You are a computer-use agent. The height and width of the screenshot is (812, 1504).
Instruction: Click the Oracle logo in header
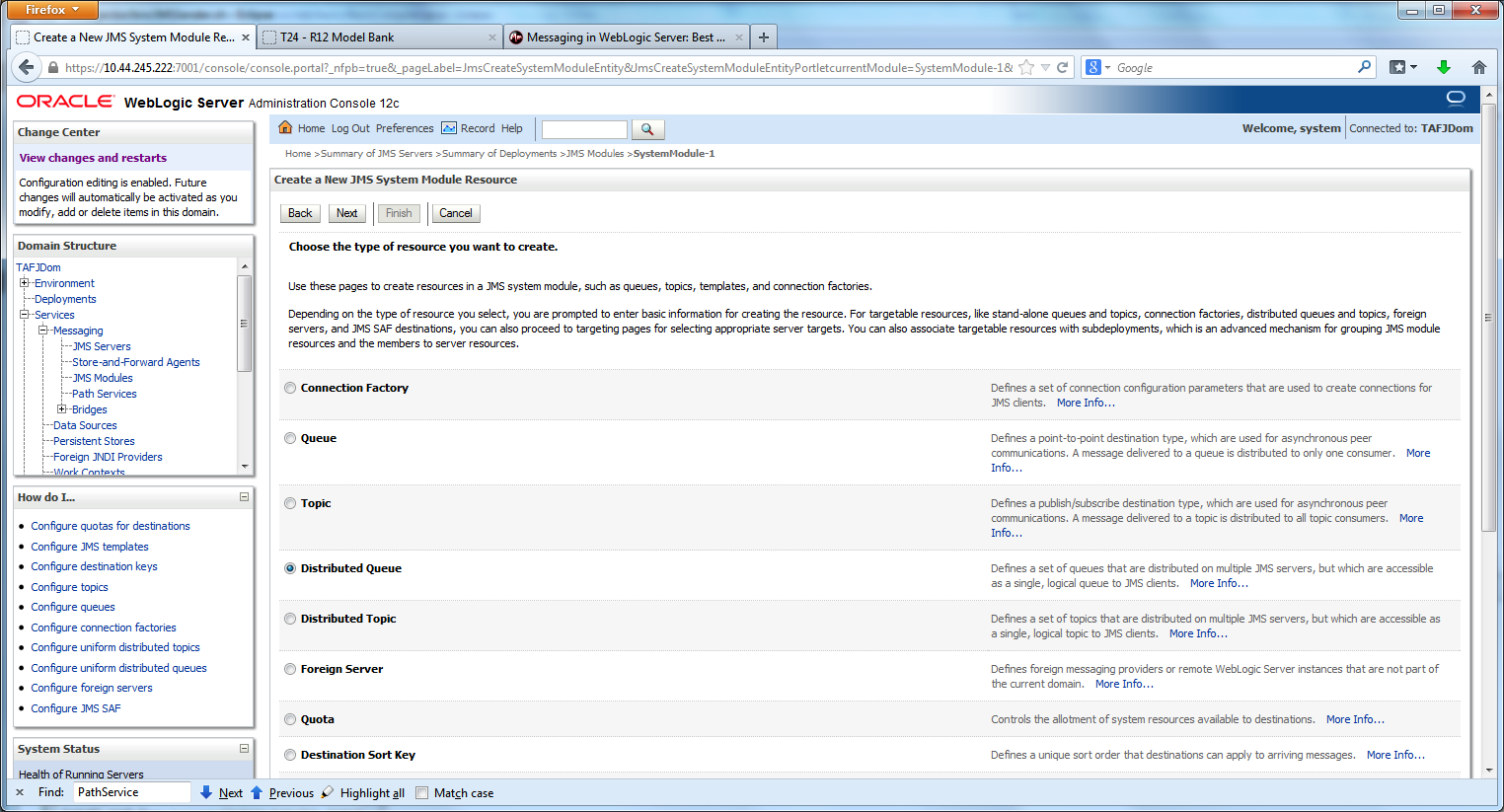65,102
